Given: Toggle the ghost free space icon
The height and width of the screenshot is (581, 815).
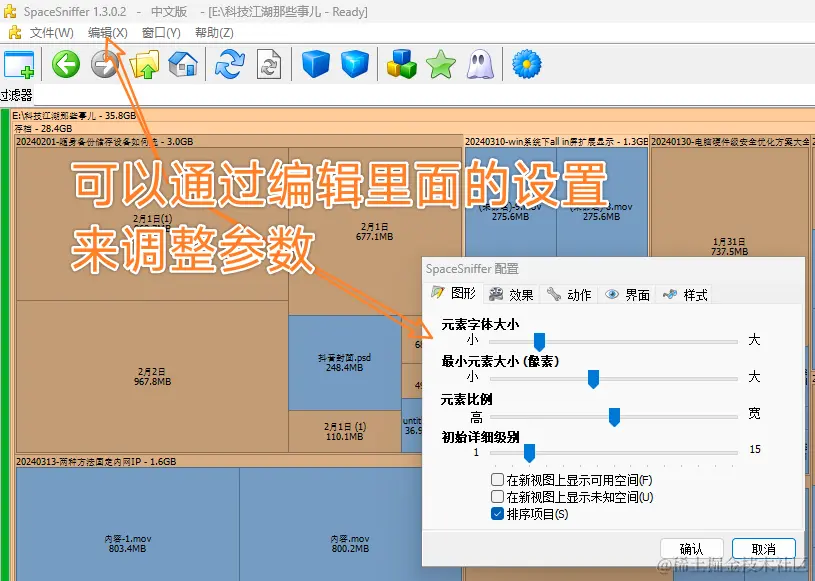Looking at the screenshot, I should (x=480, y=64).
